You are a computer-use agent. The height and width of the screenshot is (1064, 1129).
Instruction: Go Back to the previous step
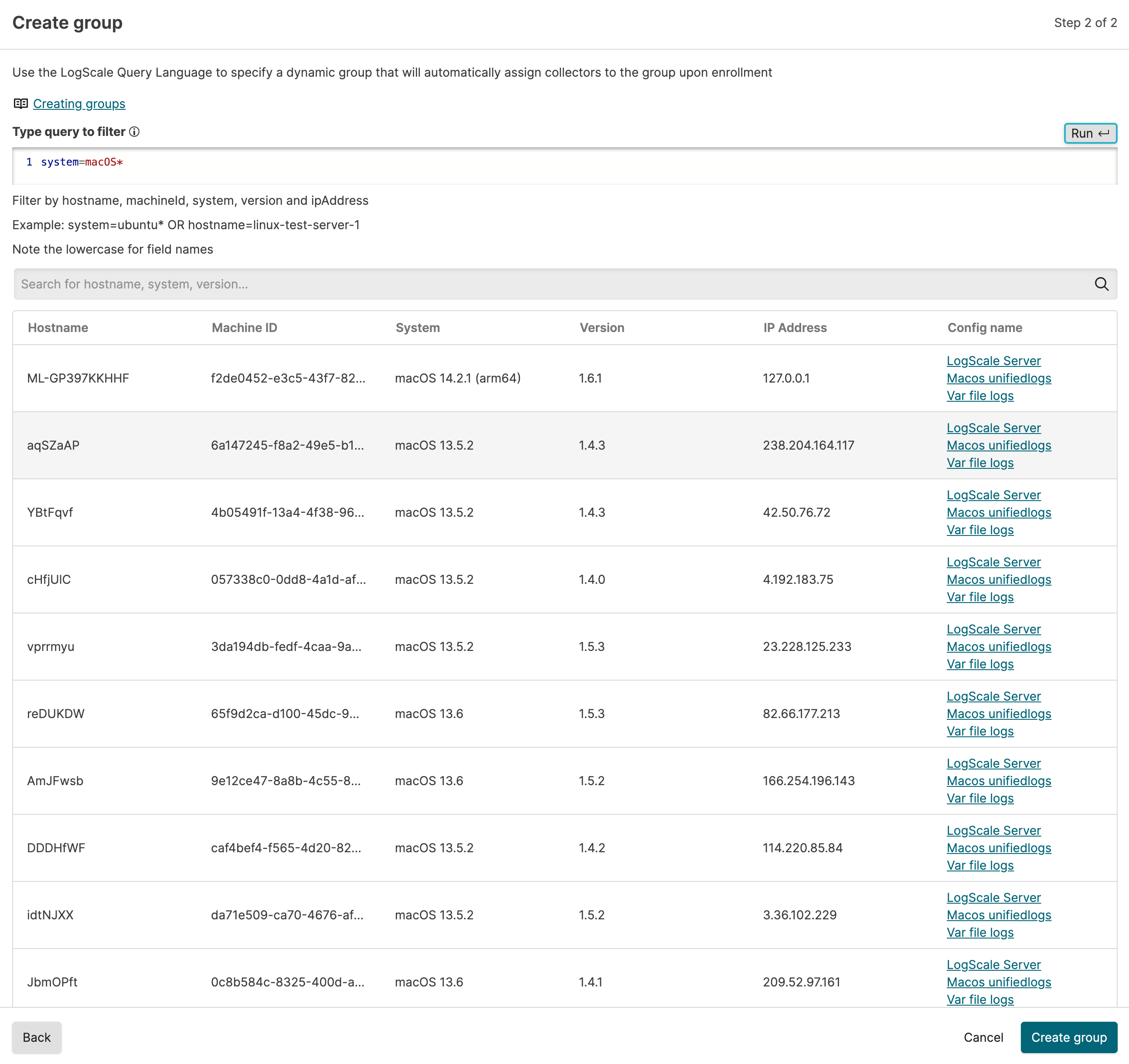pyautogui.click(x=37, y=1037)
